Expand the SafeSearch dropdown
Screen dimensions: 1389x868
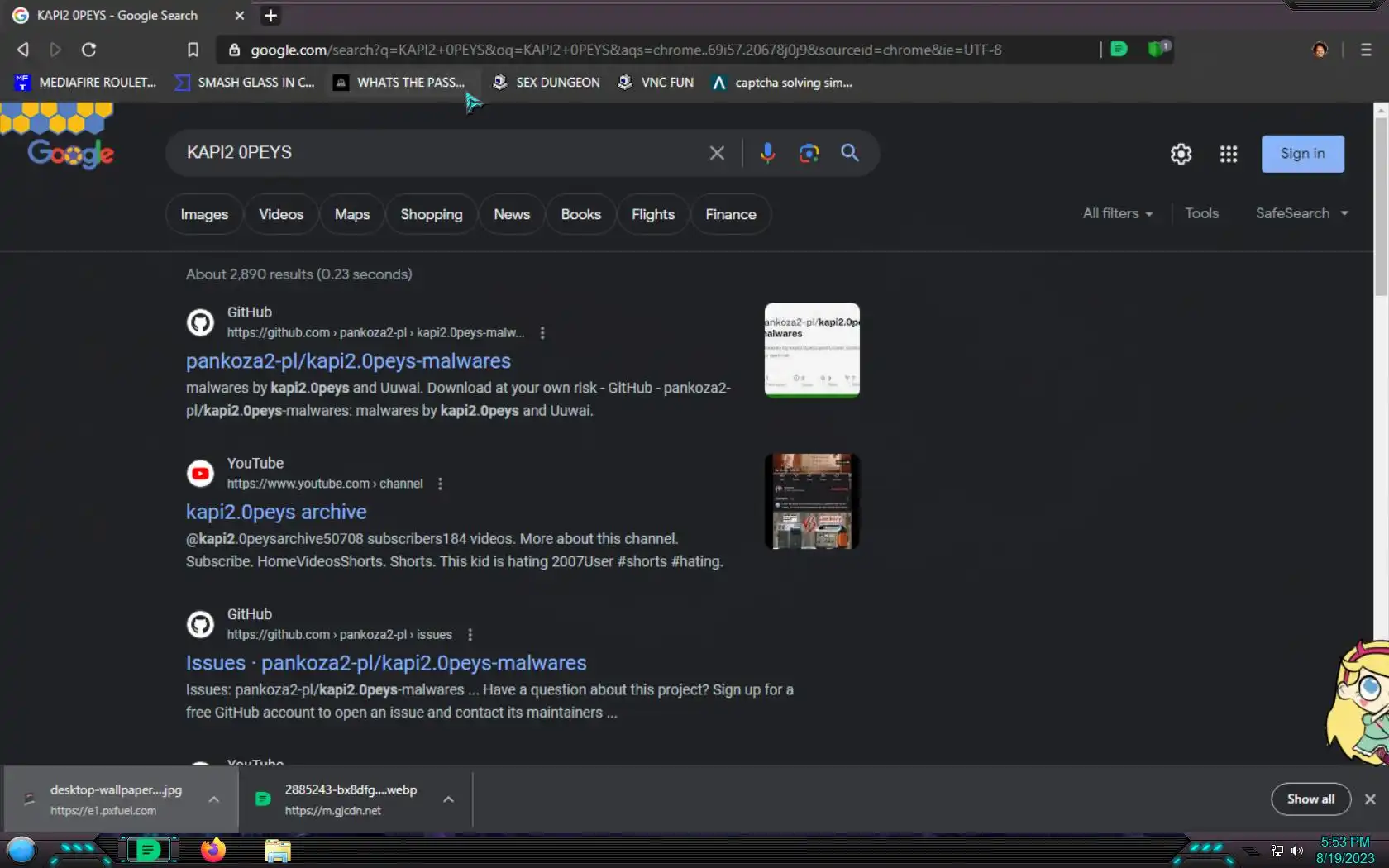pyautogui.click(x=1302, y=213)
